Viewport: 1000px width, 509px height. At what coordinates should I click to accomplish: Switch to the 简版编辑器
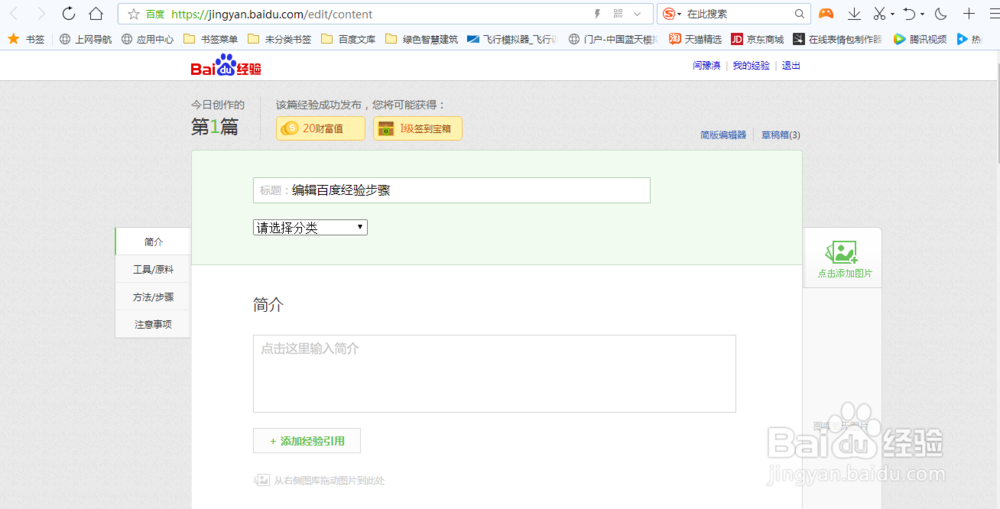pos(723,135)
